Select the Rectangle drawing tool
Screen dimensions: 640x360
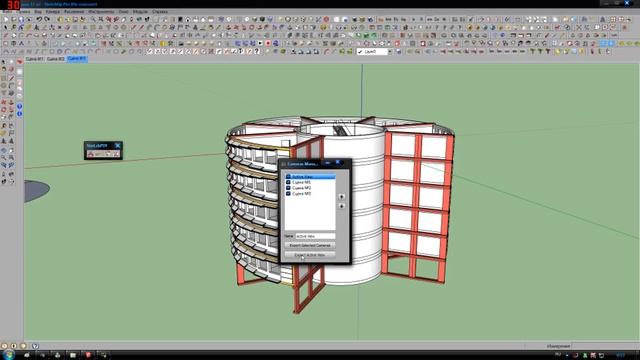tap(4, 78)
